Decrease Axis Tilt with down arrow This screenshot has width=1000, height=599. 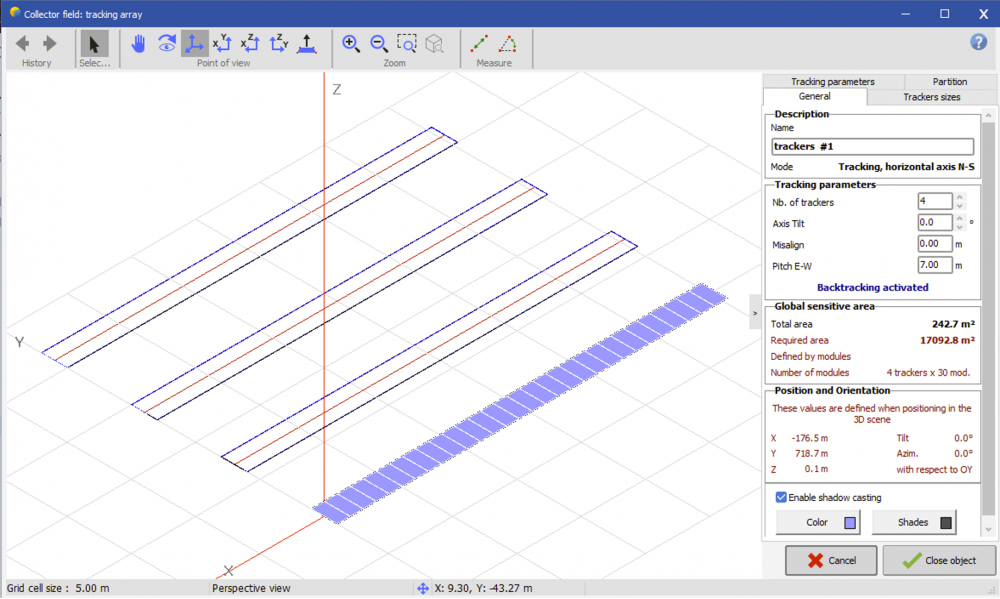[x=960, y=227]
